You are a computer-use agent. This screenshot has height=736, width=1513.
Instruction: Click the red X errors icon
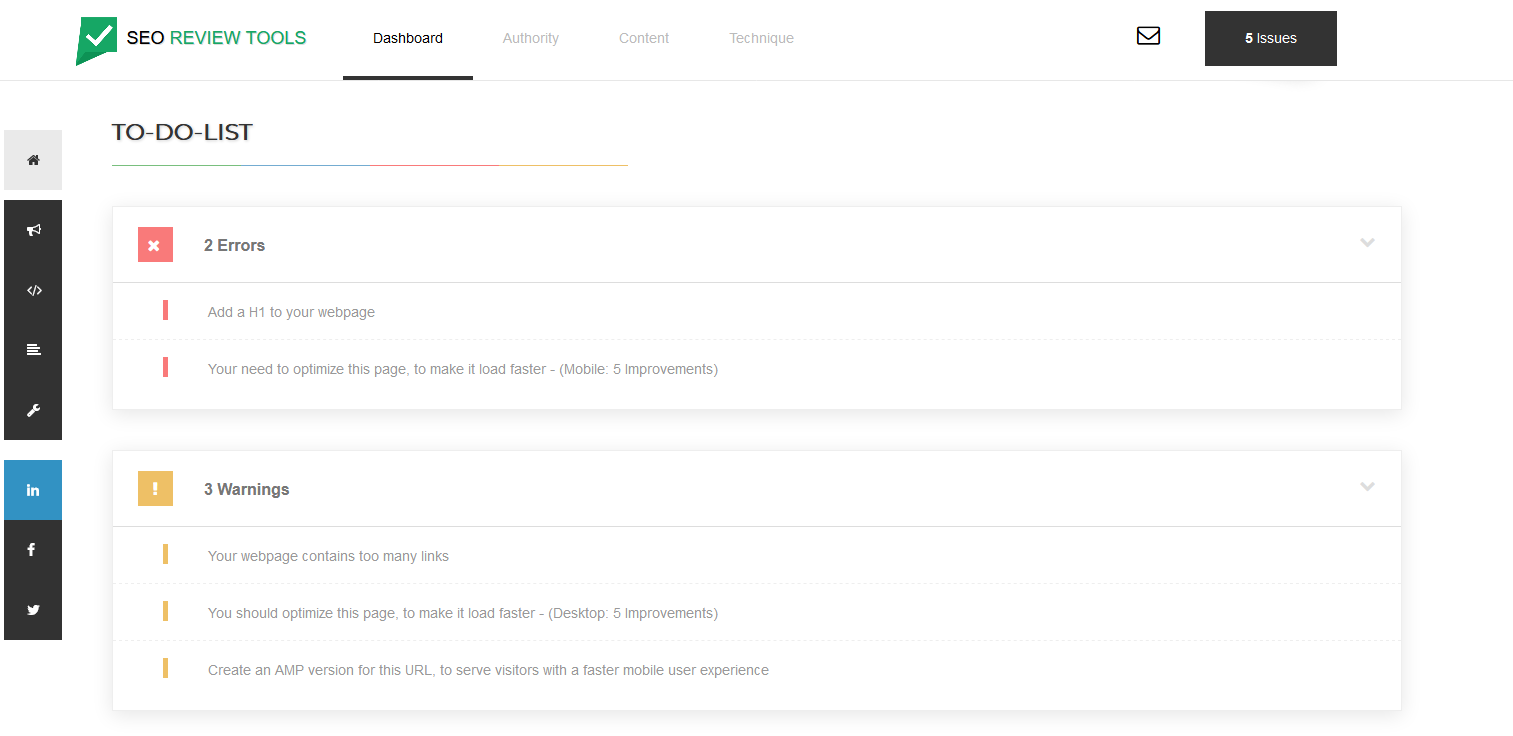tap(155, 245)
